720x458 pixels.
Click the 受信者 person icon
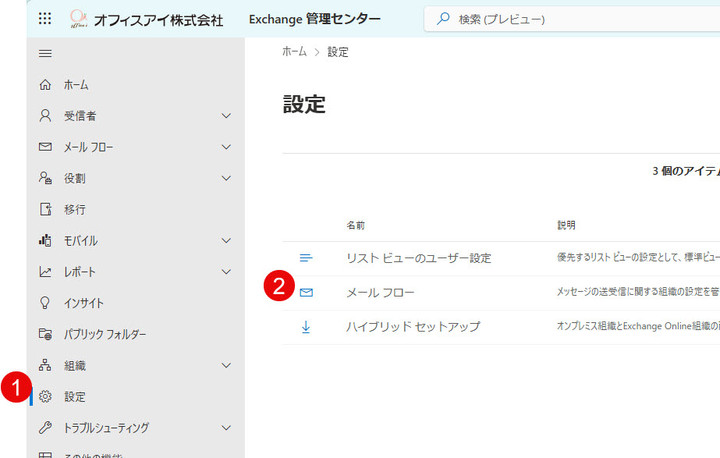click(45, 116)
